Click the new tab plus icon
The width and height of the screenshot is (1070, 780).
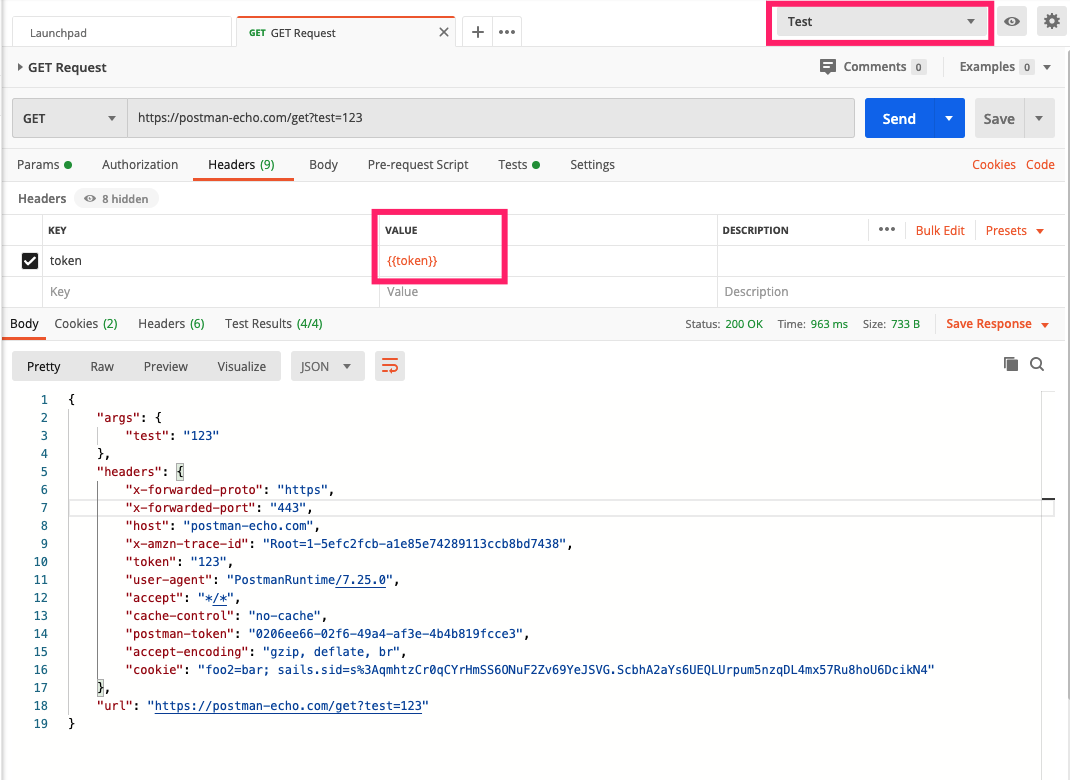coord(478,32)
